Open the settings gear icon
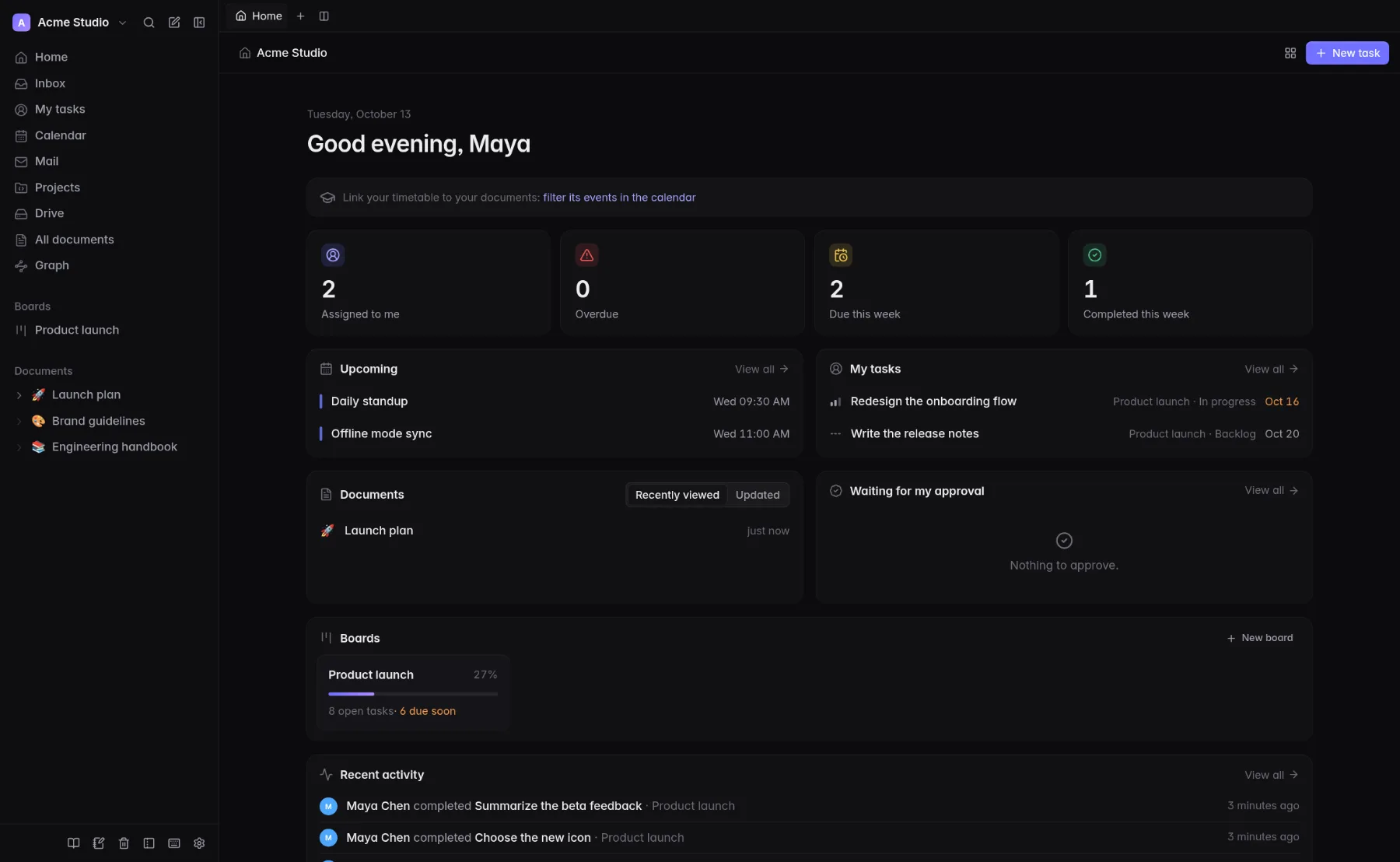 point(199,843)
